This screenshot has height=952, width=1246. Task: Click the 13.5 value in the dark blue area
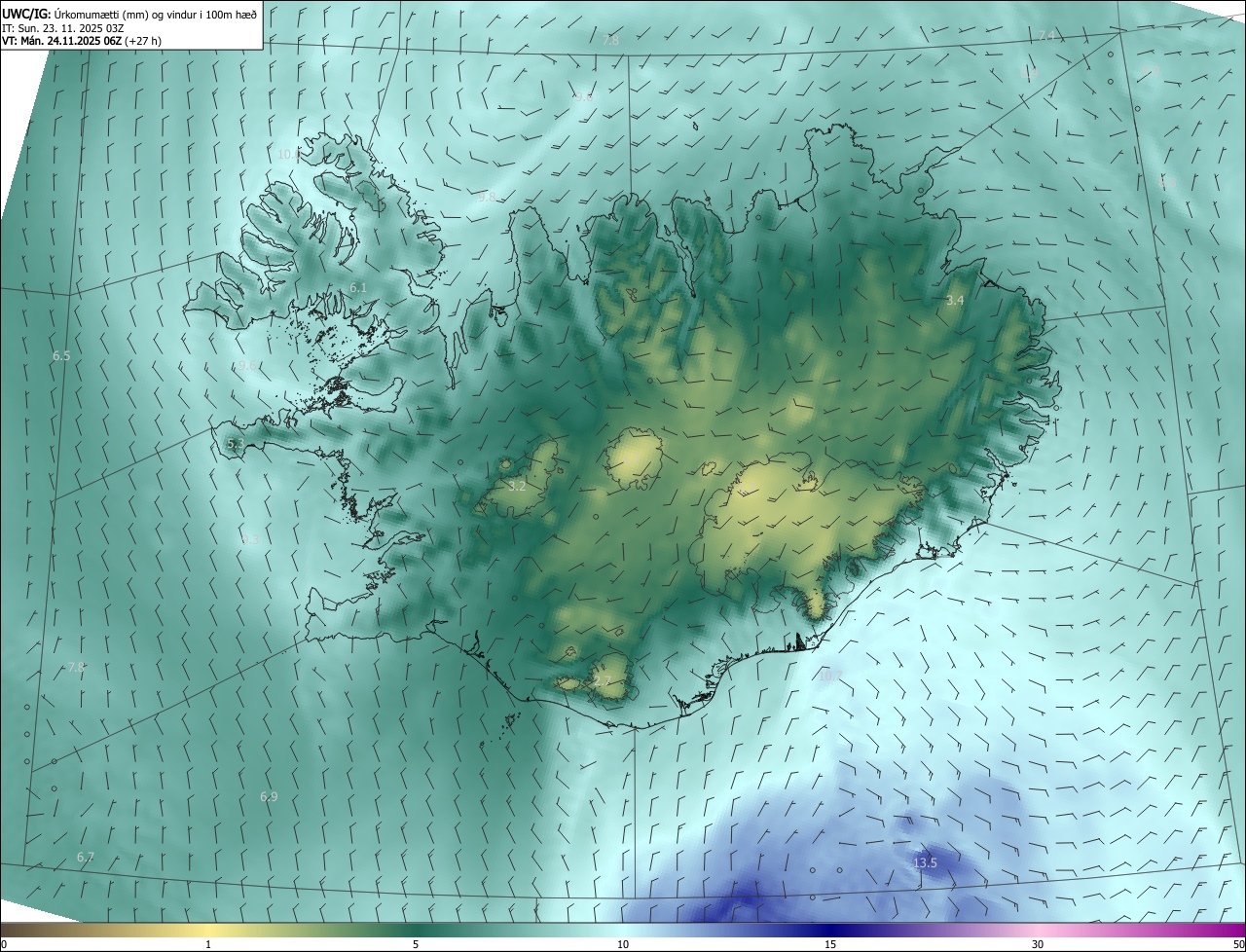tap(925, 863)
